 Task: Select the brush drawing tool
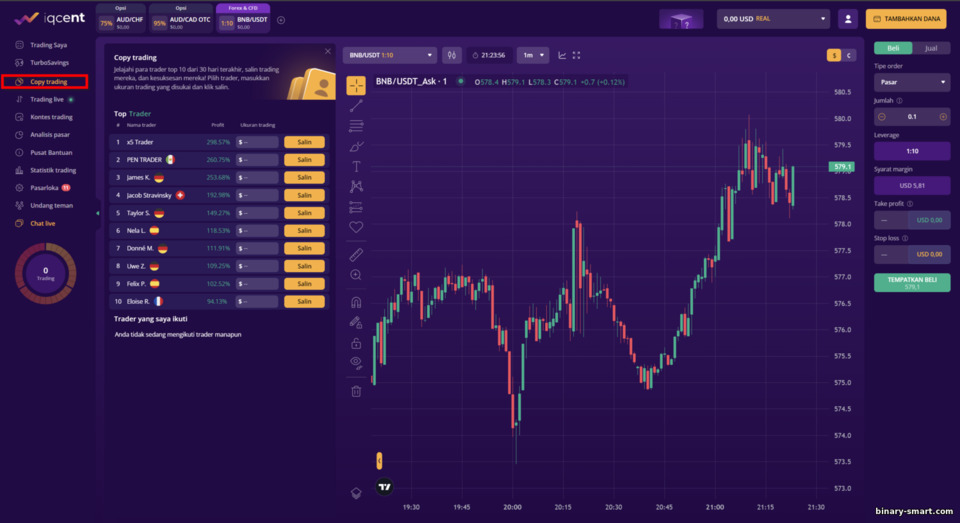(356, 146)
